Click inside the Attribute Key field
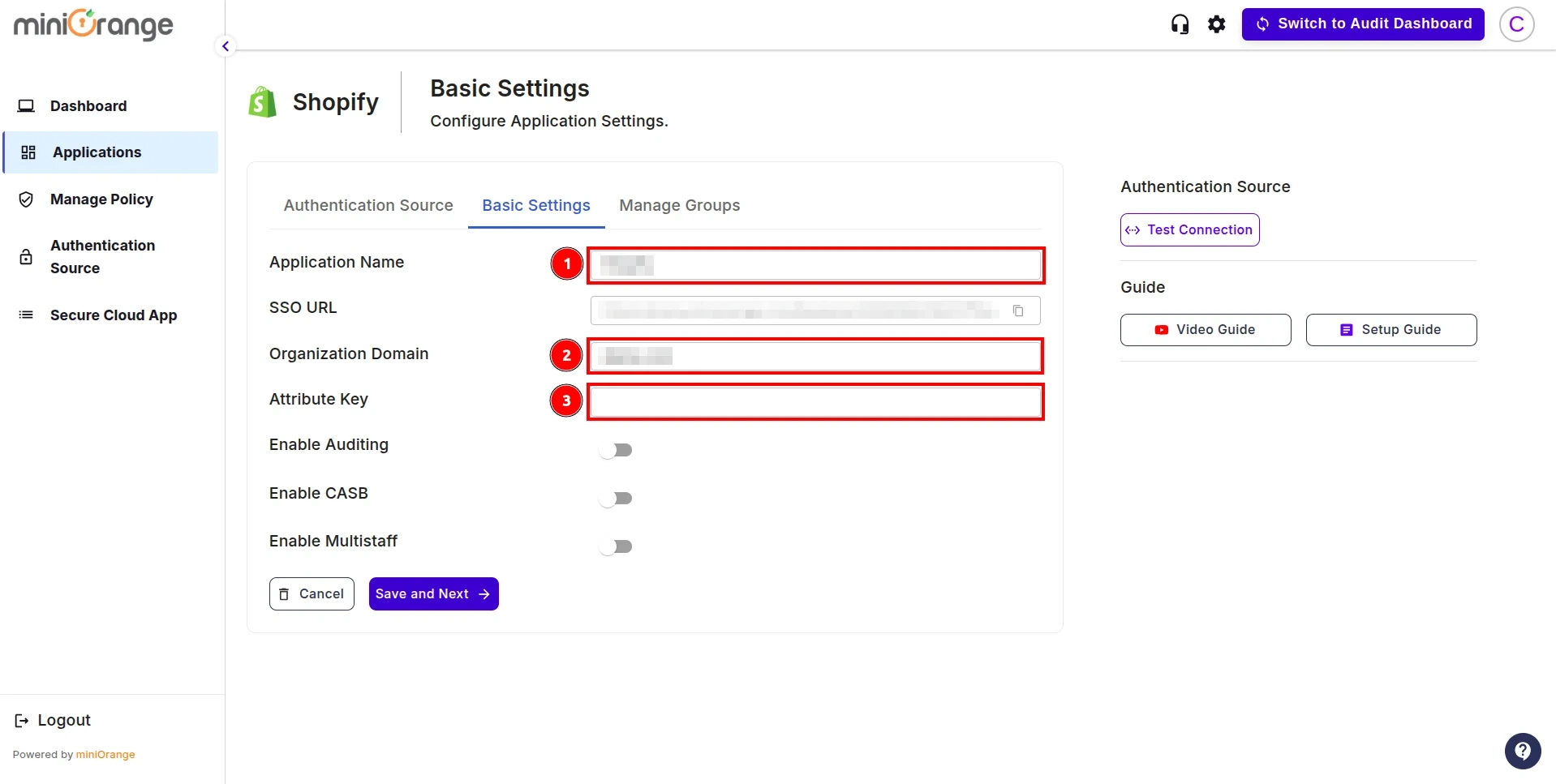This screenshot has width=1556, height=784. (815, 401)
